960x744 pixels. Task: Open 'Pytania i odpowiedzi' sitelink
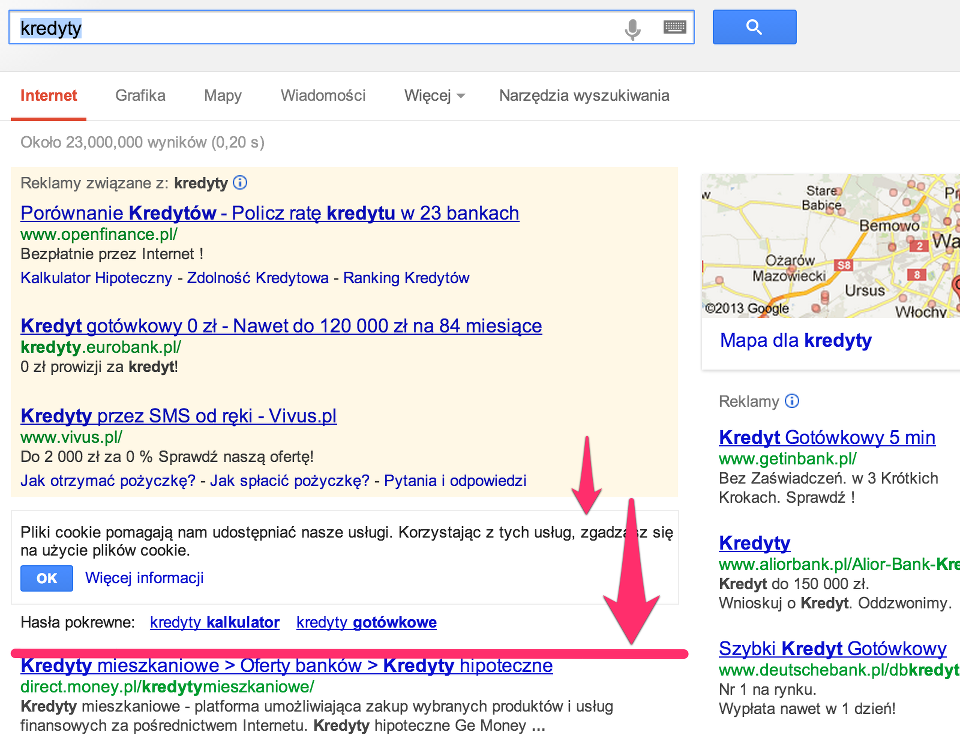point(455,481)
